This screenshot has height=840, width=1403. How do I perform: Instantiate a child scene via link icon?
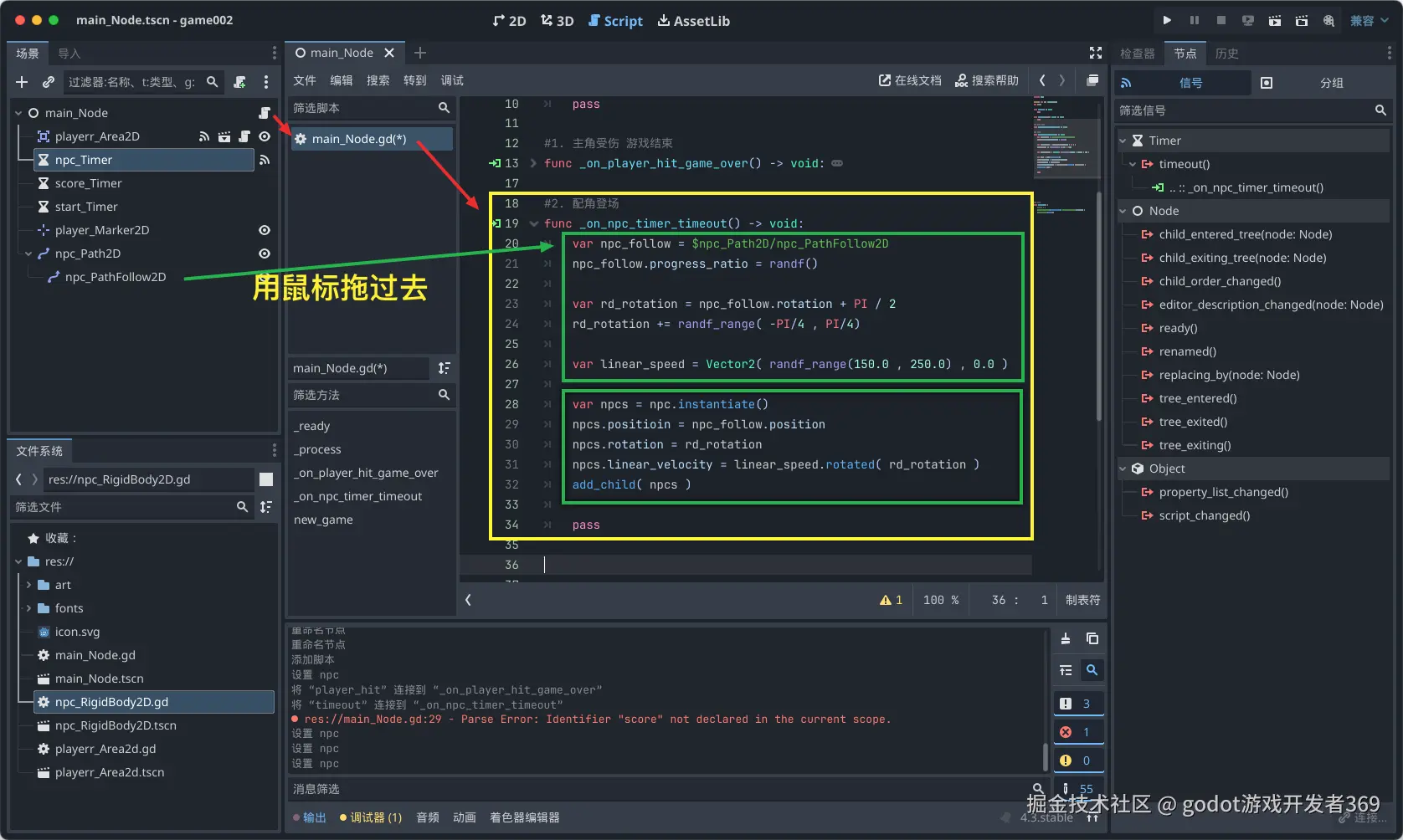click(x=49, y=82)
